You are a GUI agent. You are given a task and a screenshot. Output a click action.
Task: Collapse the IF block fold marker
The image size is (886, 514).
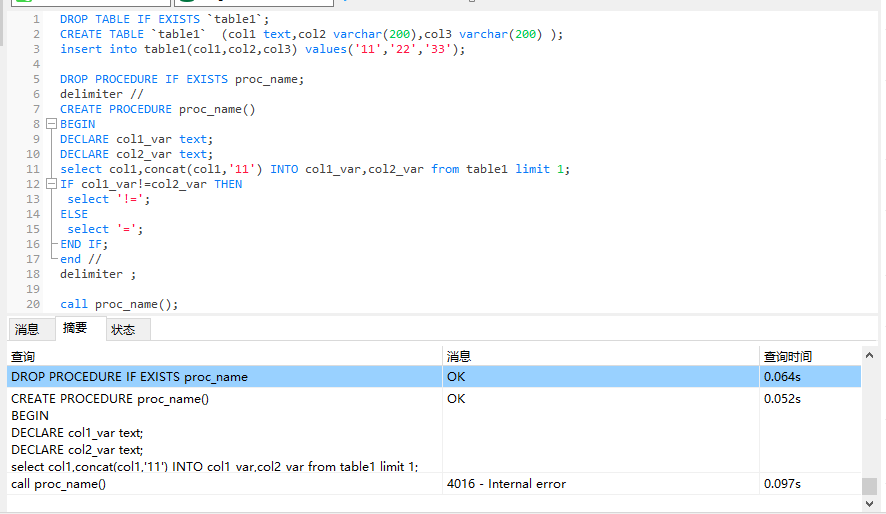pos(51,184)
